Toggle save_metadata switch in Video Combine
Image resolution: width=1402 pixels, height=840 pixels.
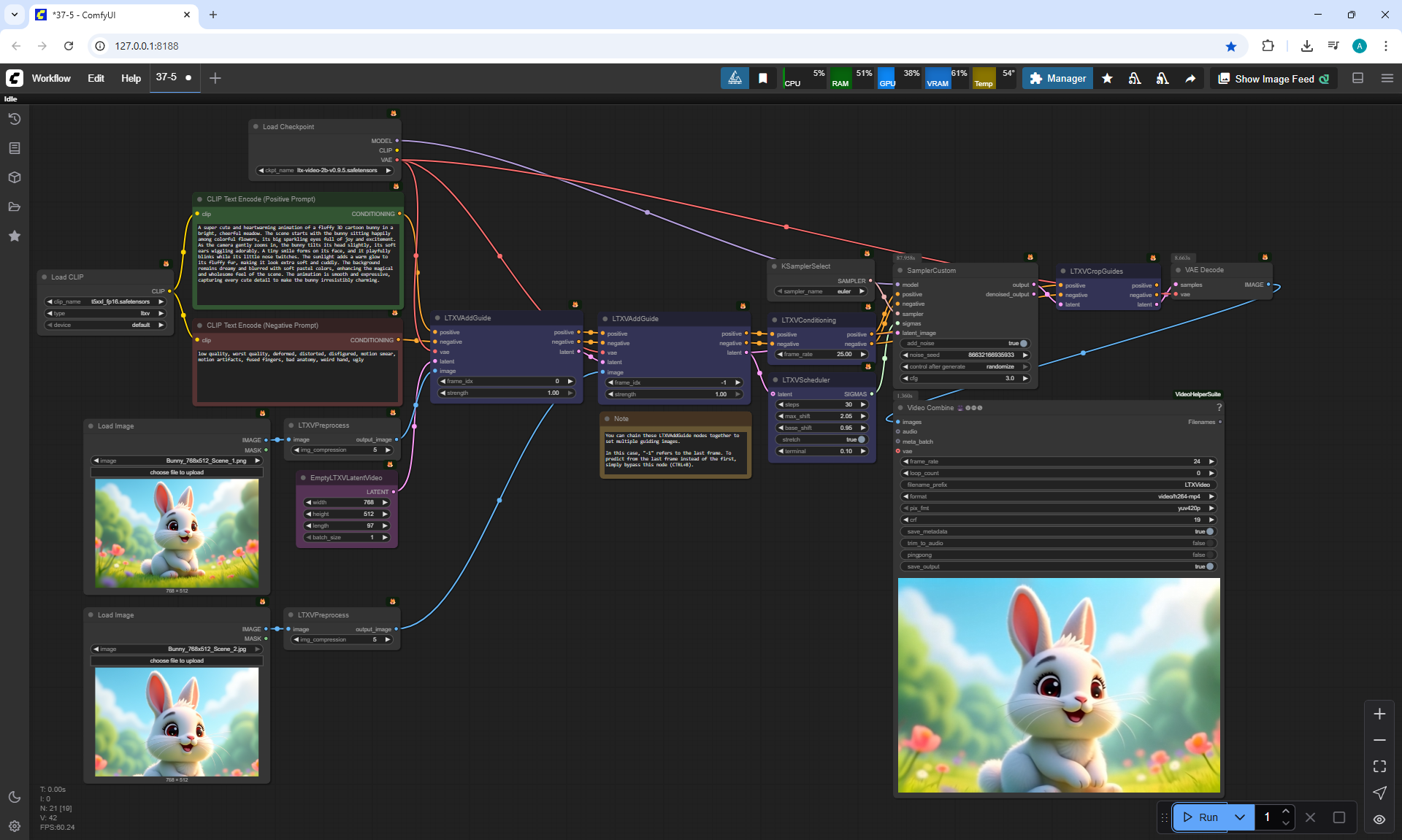click(1209, 531)
